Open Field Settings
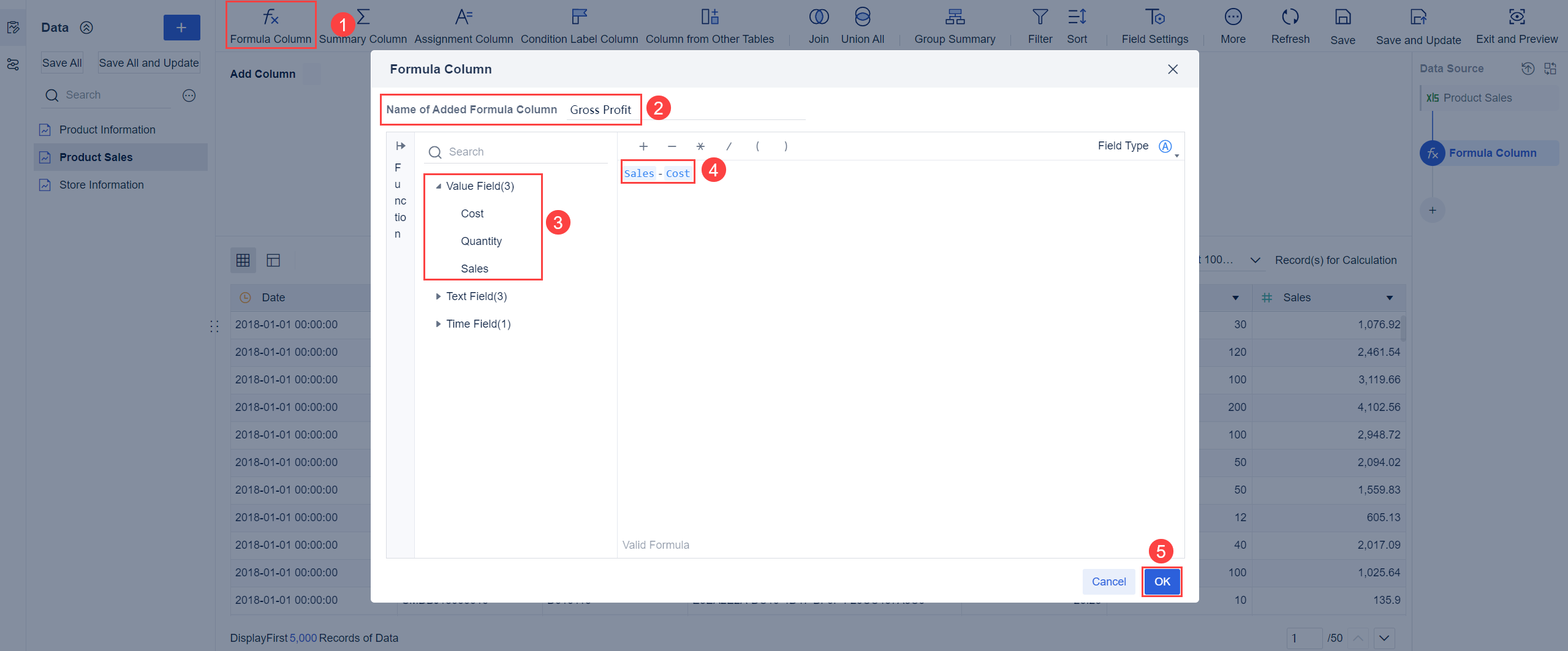 (x=1154, y=26)
